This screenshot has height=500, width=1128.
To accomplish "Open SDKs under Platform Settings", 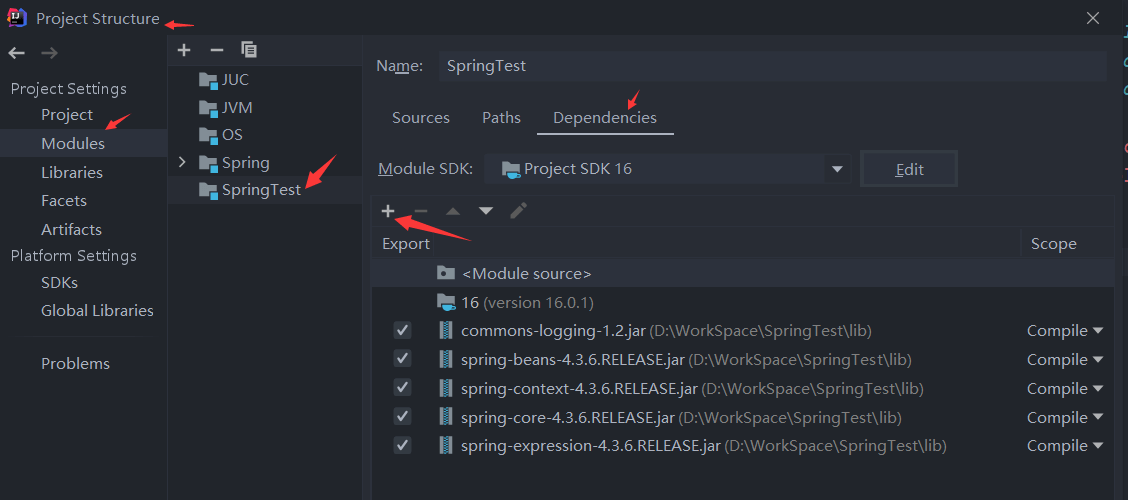I will pos(59,283).
